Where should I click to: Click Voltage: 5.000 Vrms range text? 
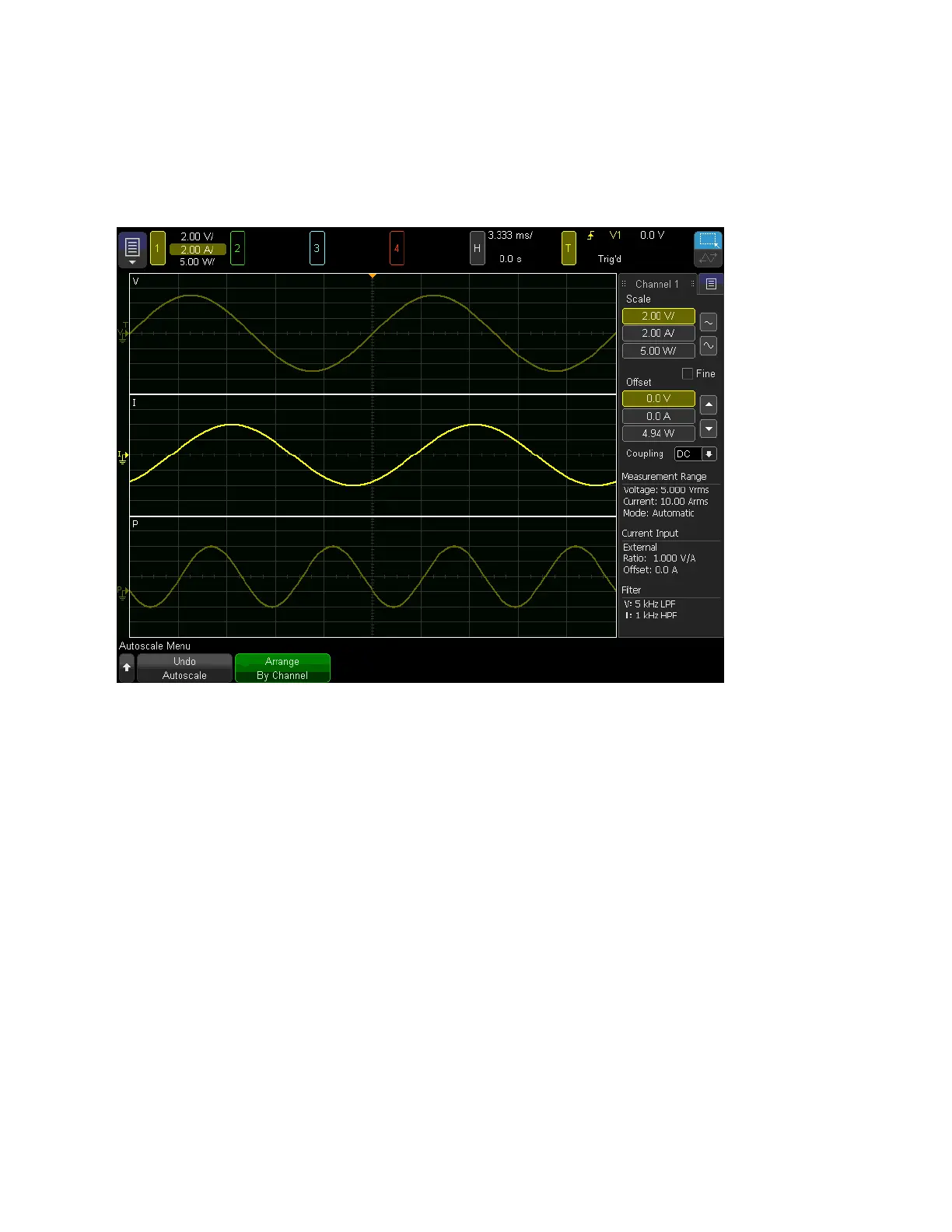(x=666, y=490)
